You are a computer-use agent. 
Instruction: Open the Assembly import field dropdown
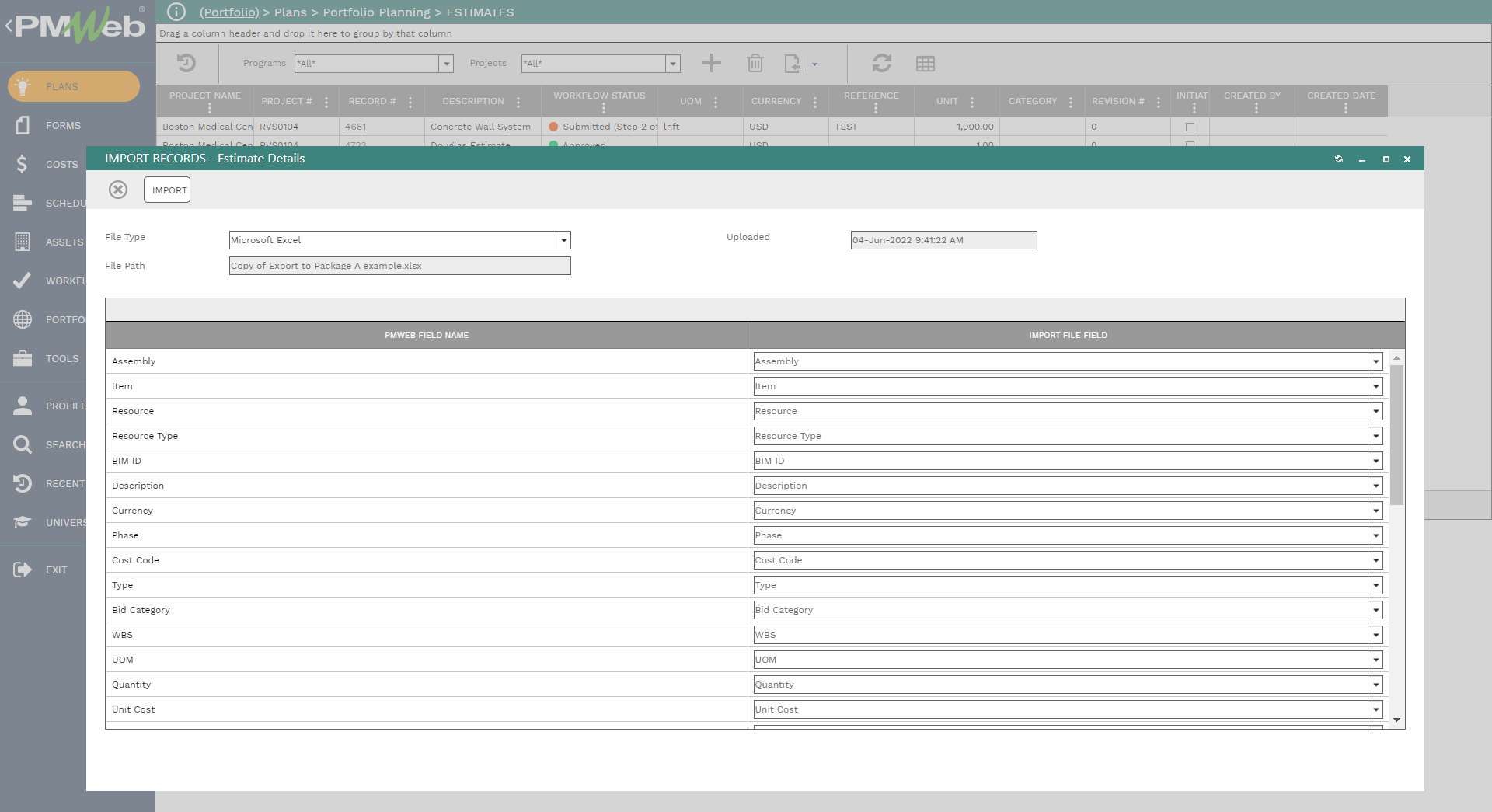[x=1375, y=361]
